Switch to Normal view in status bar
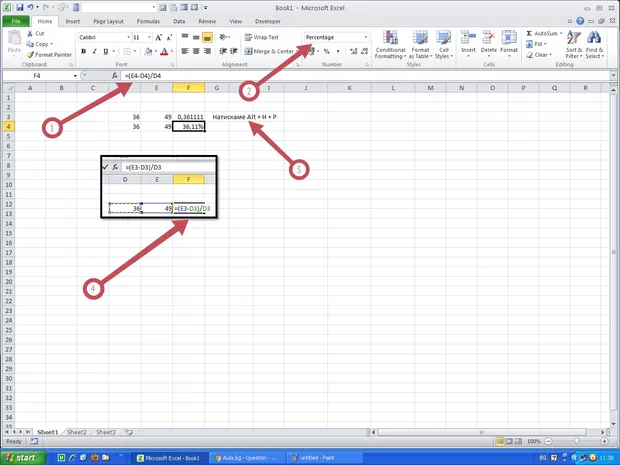 500,441
